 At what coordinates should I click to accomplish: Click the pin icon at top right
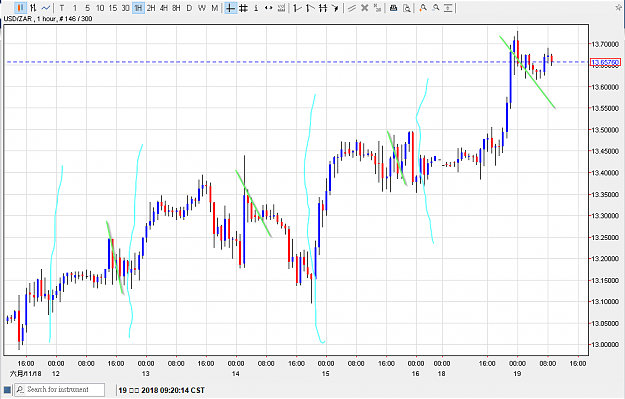(x=619, y=7)
